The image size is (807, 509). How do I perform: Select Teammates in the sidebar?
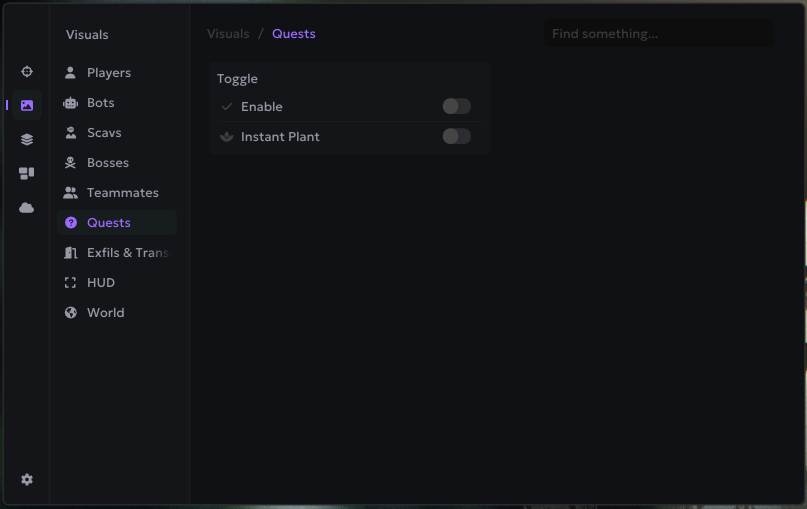122,193
